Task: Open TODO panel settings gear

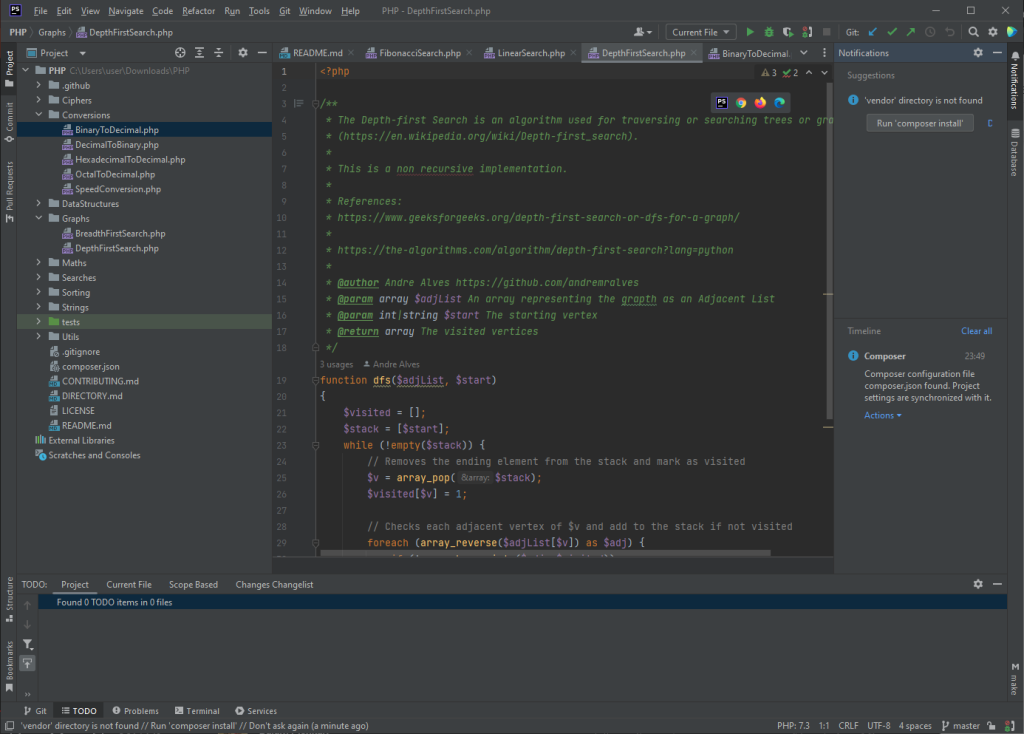Action: click(978, 584)
